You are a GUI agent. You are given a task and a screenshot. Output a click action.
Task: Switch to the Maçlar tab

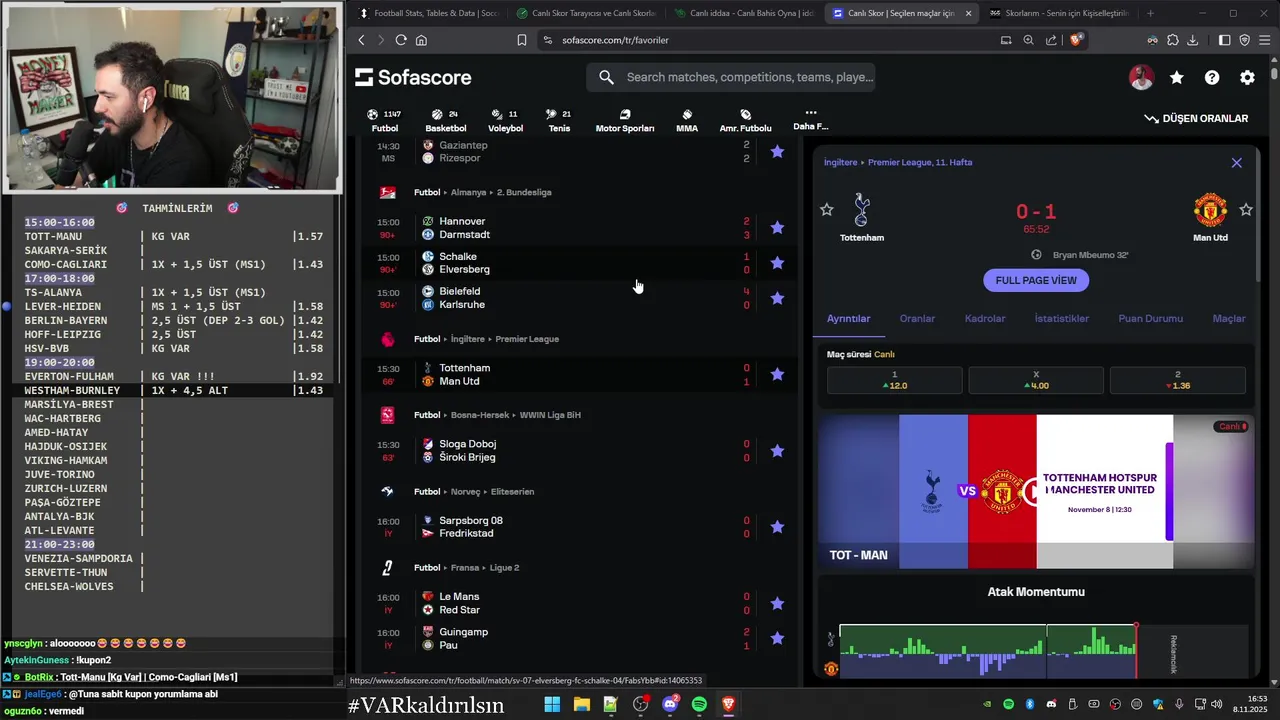[1229, 318]
